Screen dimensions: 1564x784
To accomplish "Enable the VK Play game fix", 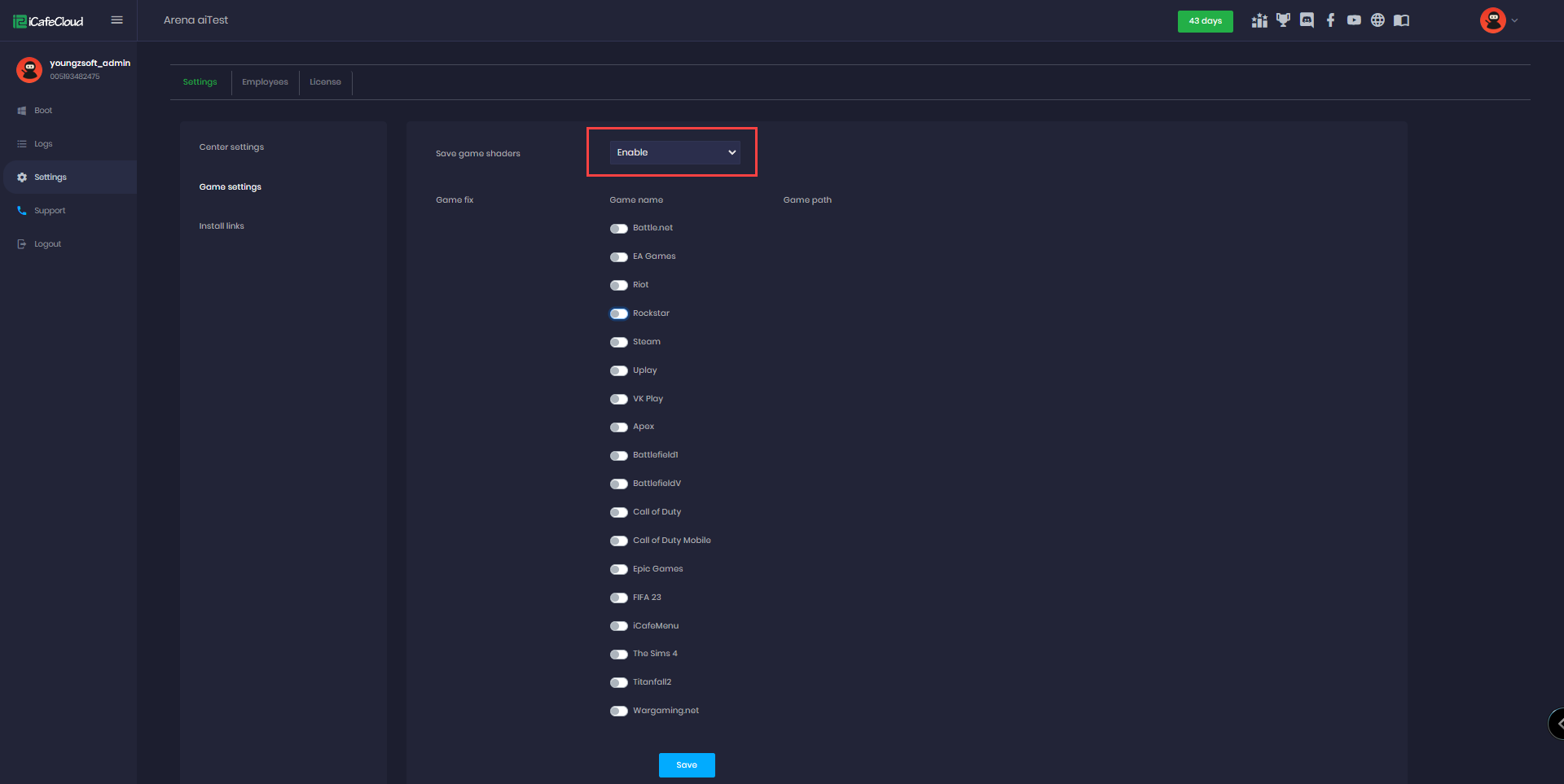I will coord(619,400).
